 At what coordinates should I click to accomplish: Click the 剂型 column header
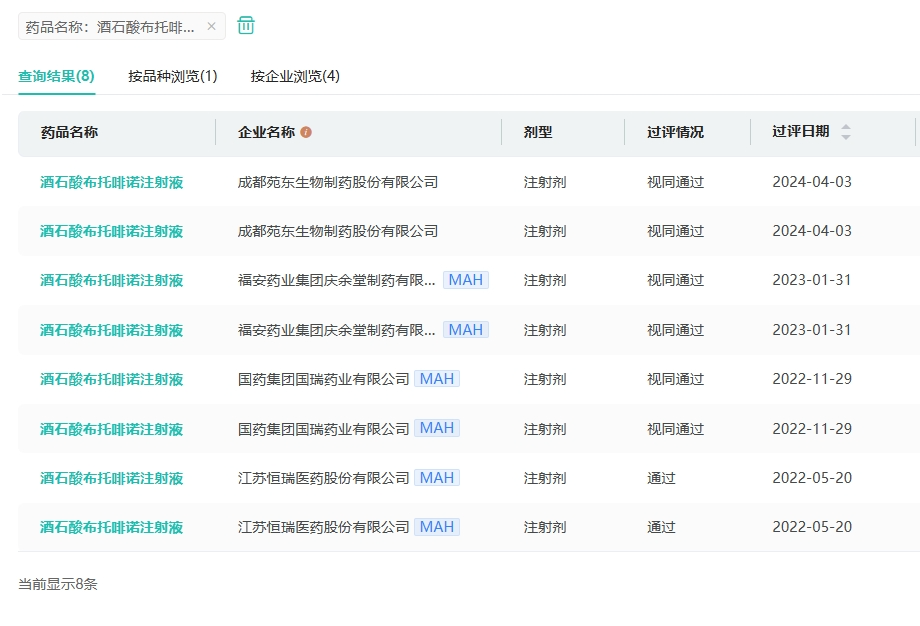pos(538,132)
